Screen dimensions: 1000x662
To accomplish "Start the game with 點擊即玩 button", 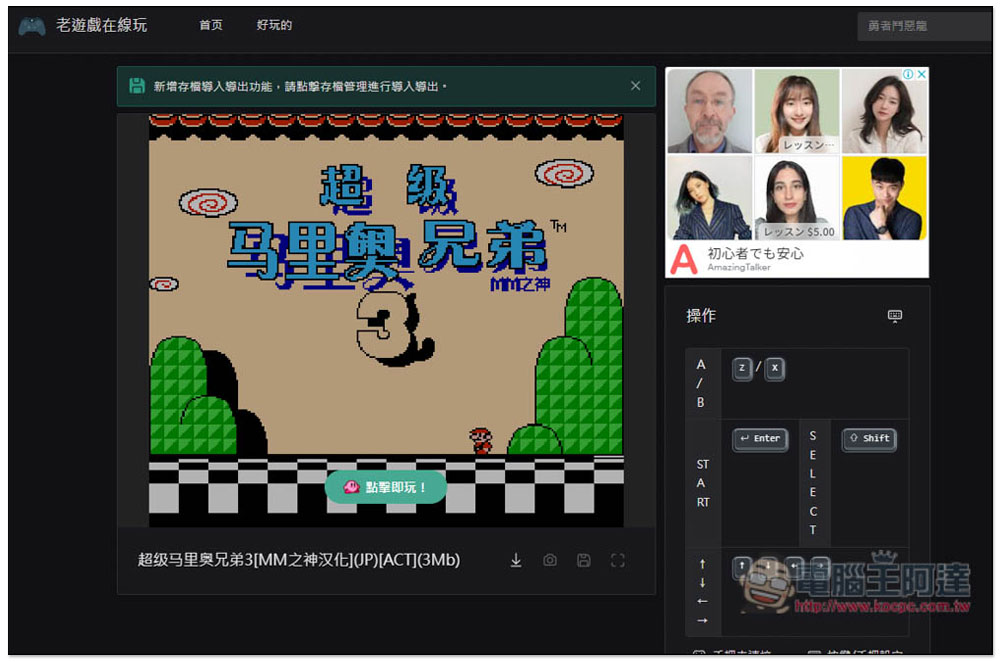I will 385,487.
